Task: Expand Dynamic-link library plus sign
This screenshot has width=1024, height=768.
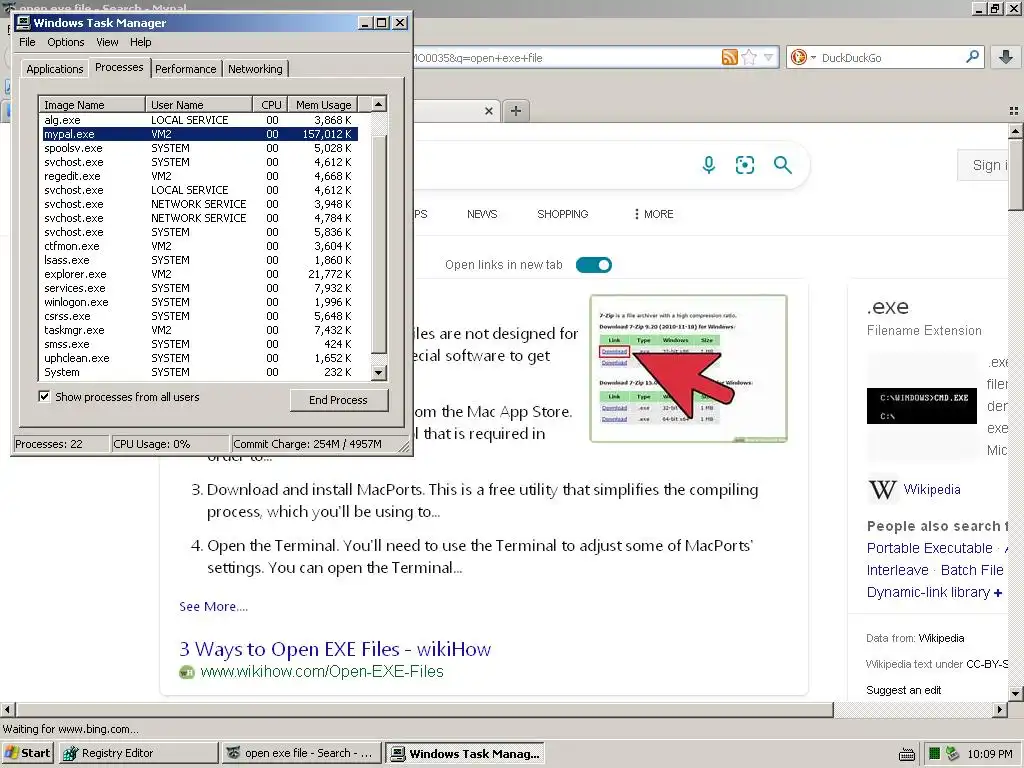Action: click(x=998, y=593)
